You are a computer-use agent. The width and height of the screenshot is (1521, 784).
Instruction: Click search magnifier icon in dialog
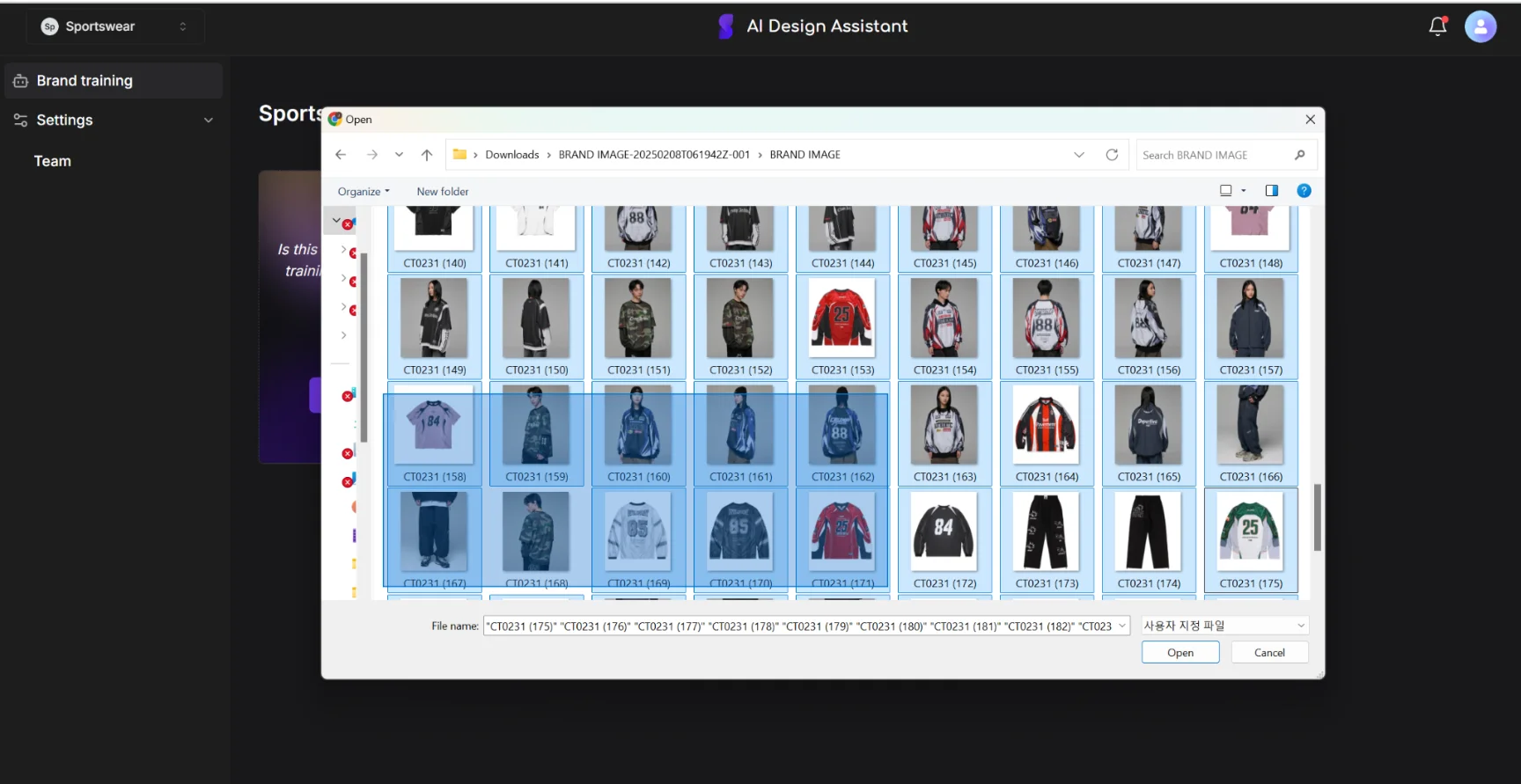1300,155
